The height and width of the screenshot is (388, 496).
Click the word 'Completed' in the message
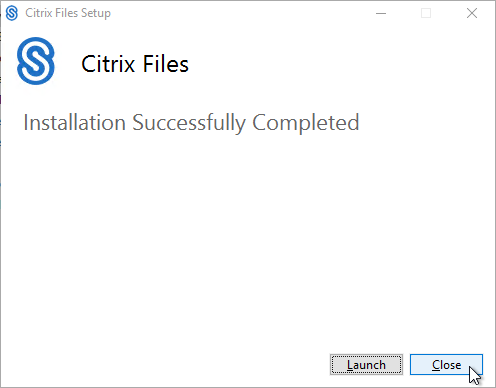[306, 123]
